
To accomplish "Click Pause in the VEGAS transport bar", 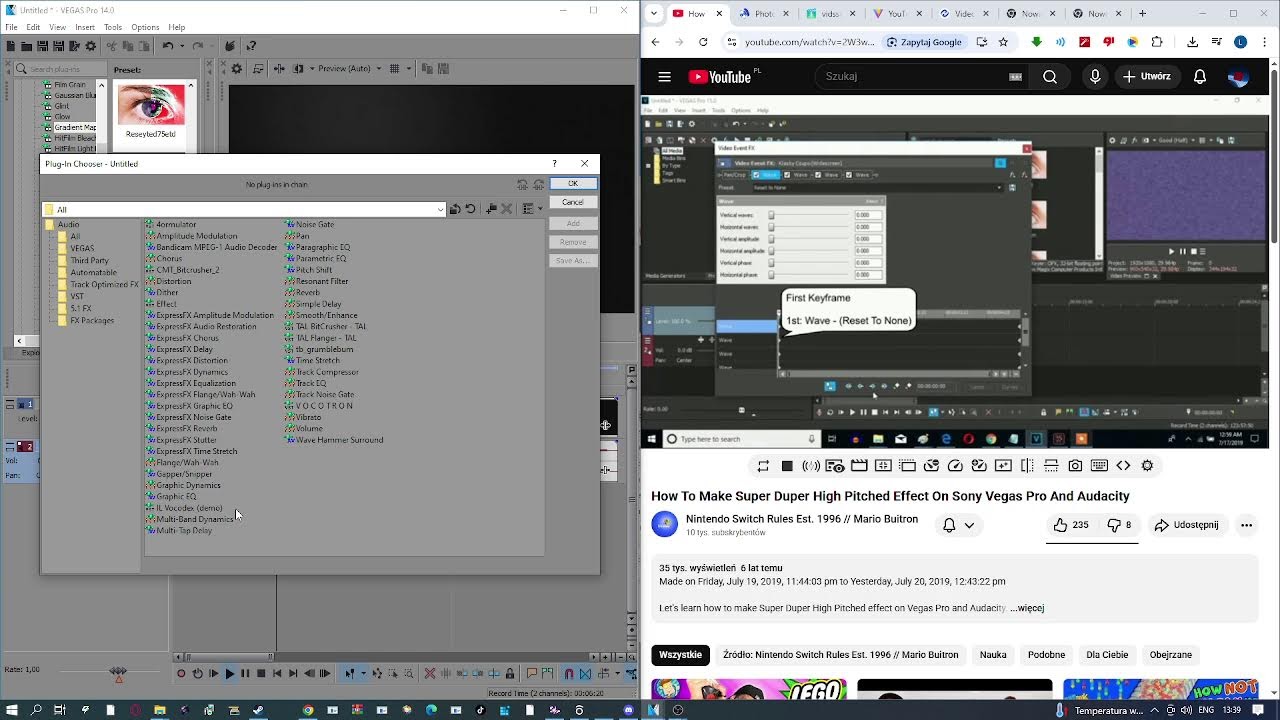I will 245,674.
